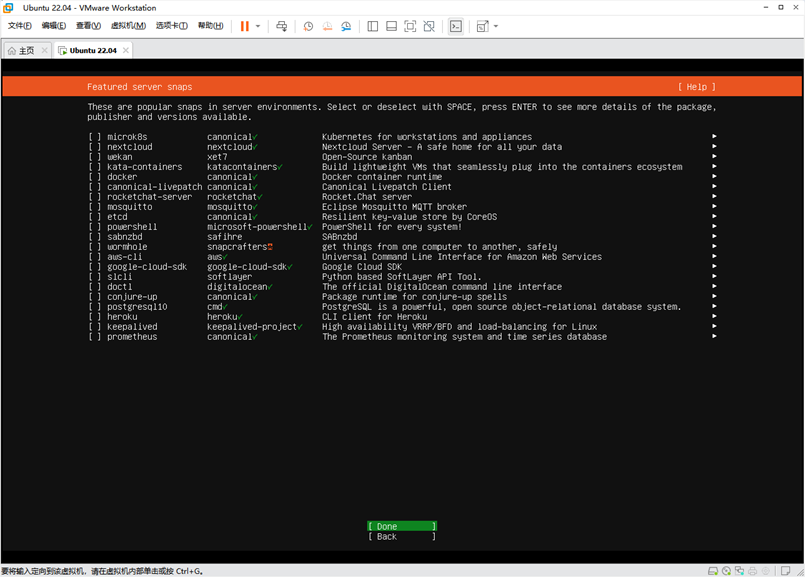This screenshot has width=805, height=577.
Task: Expand details arrow for heroku row
Action: pos(714,316)
